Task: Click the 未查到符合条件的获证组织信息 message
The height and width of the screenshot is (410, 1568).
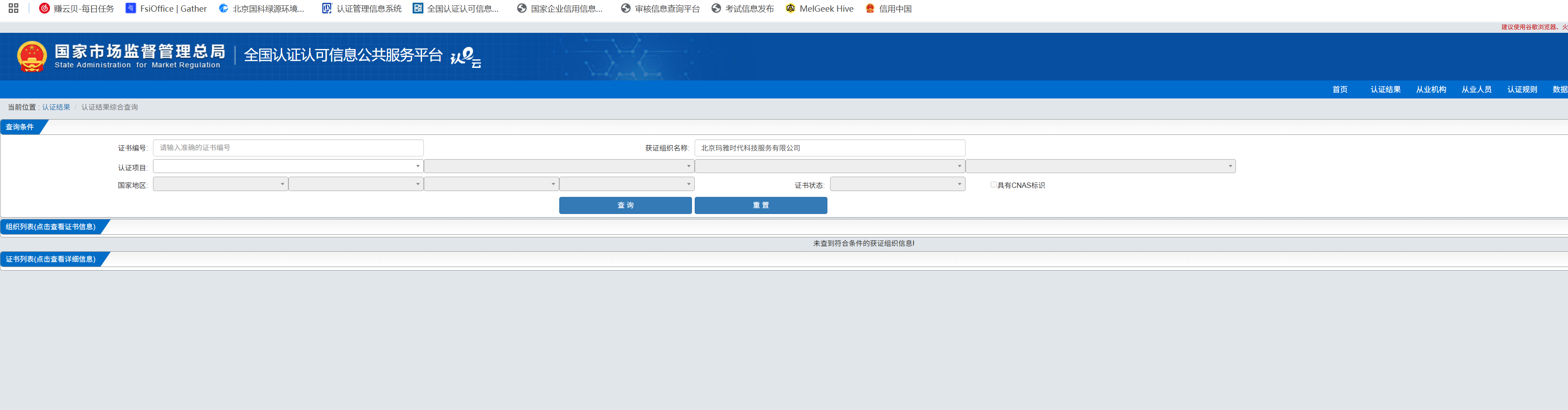Action: click(864, 243)
